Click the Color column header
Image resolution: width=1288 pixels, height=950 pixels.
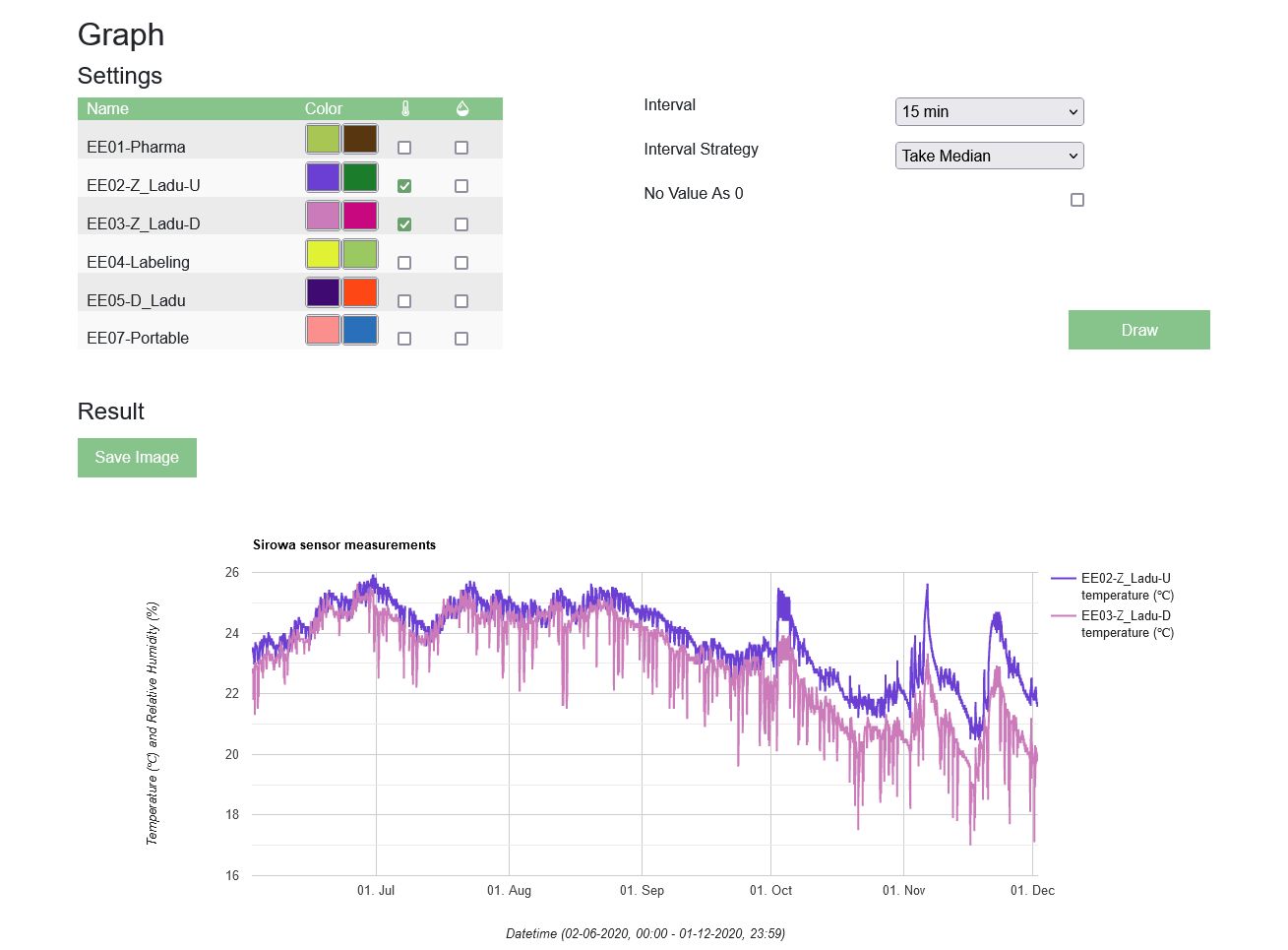[x=324, y=109]
